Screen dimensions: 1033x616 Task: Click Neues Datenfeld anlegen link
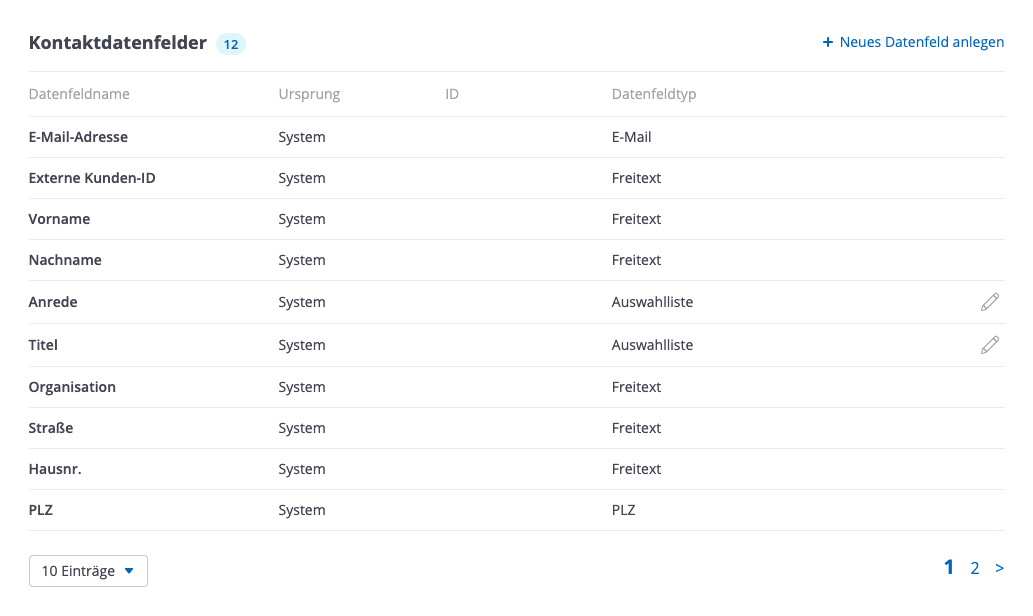pos(921,43)
